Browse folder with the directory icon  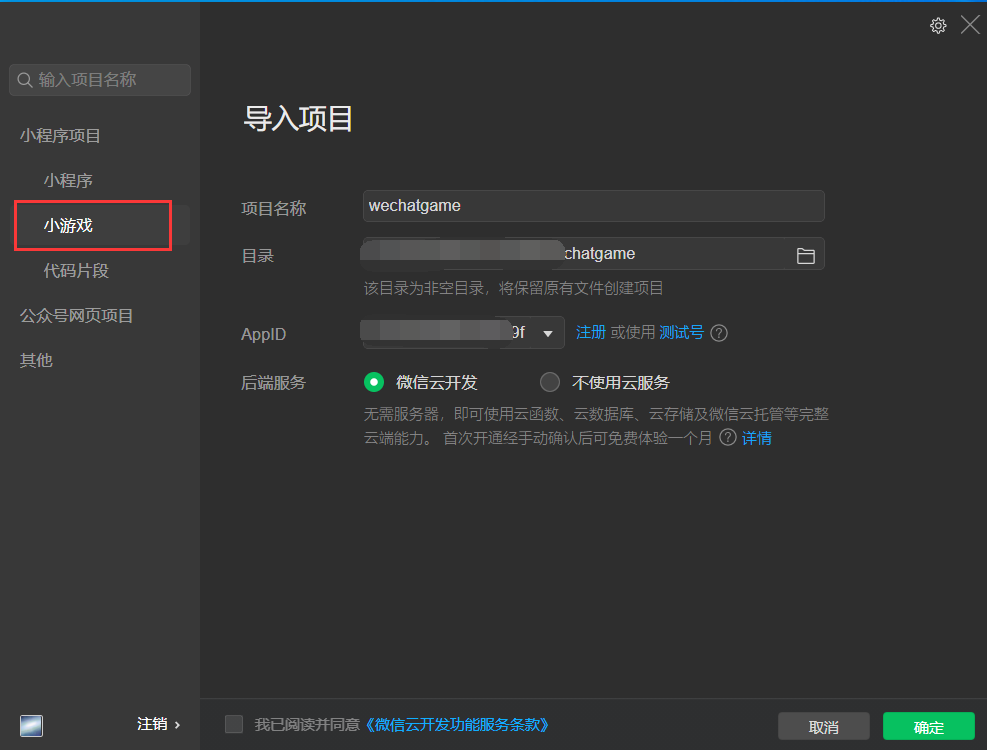tap(806, 255)
